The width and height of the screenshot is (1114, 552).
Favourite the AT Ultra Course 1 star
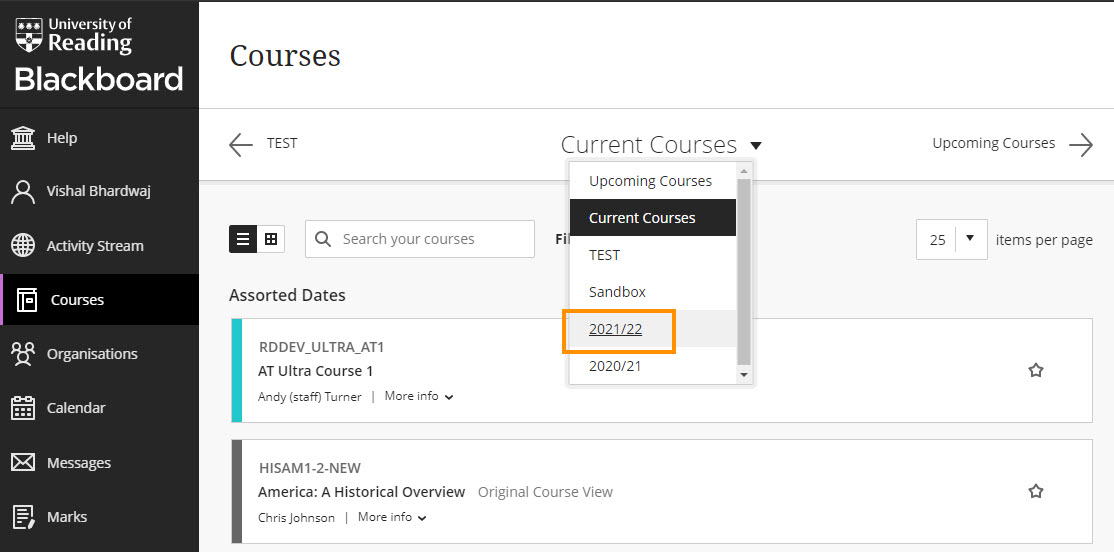click(x=1036, y=370)
